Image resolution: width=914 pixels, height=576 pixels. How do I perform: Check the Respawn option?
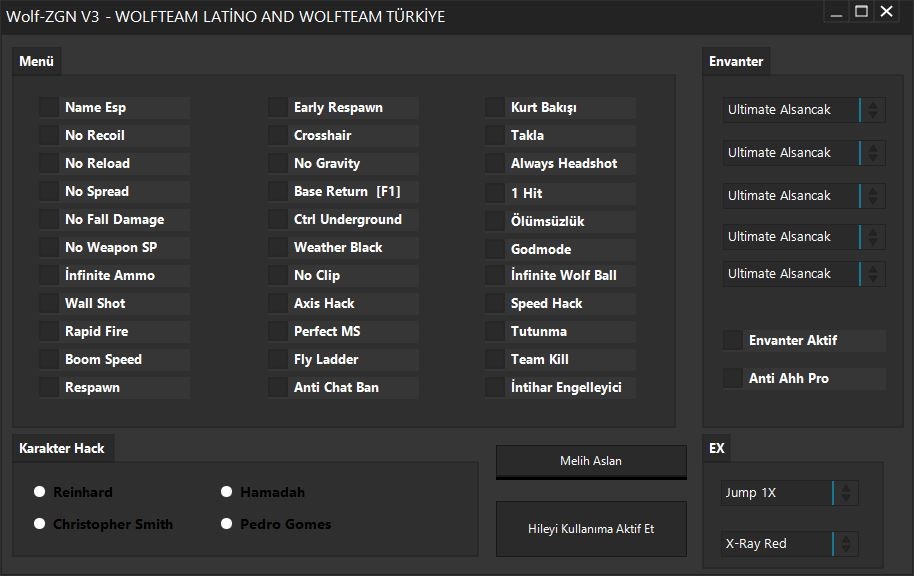49,387
